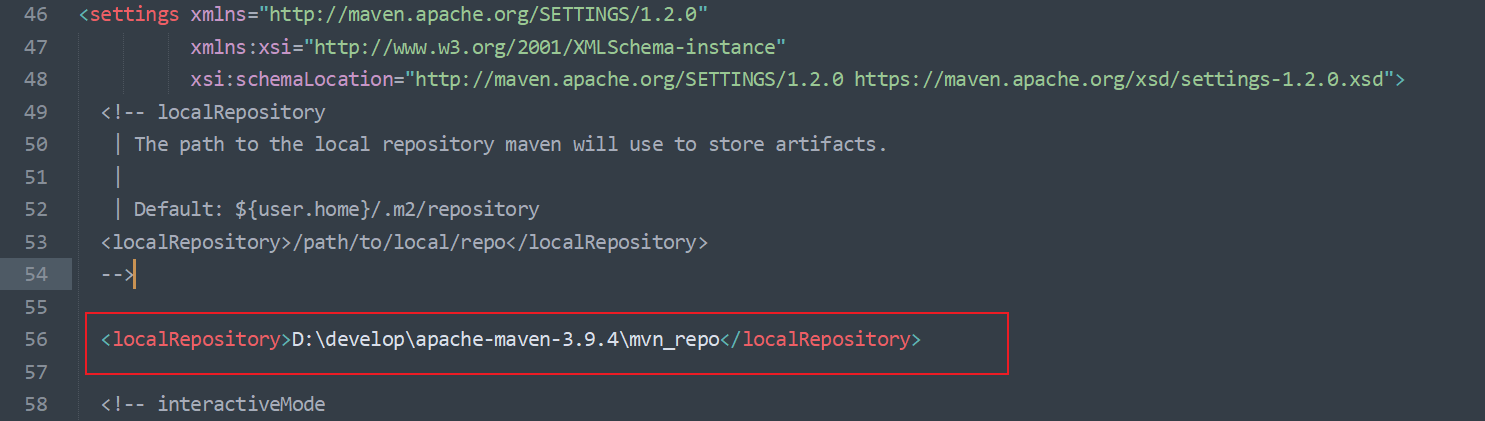
Task: Click the interactiveMode comment on line 58
Action: click(241, 404)
